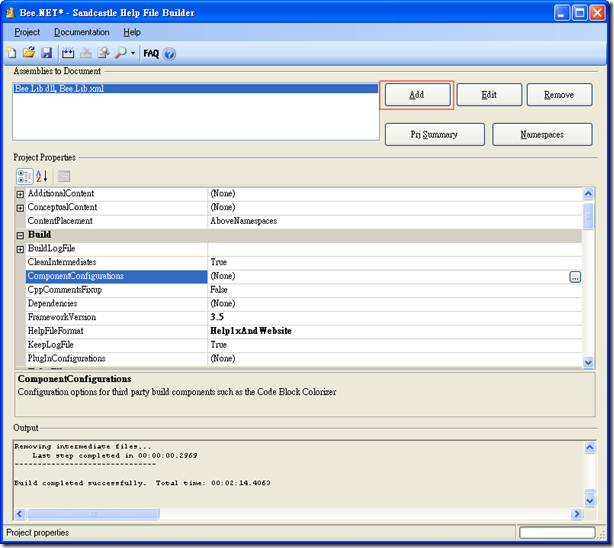The height and width of the screenshot is (548, 614).
Task: Select the ComponentConfigurations property row
Action: coord(304,277)
